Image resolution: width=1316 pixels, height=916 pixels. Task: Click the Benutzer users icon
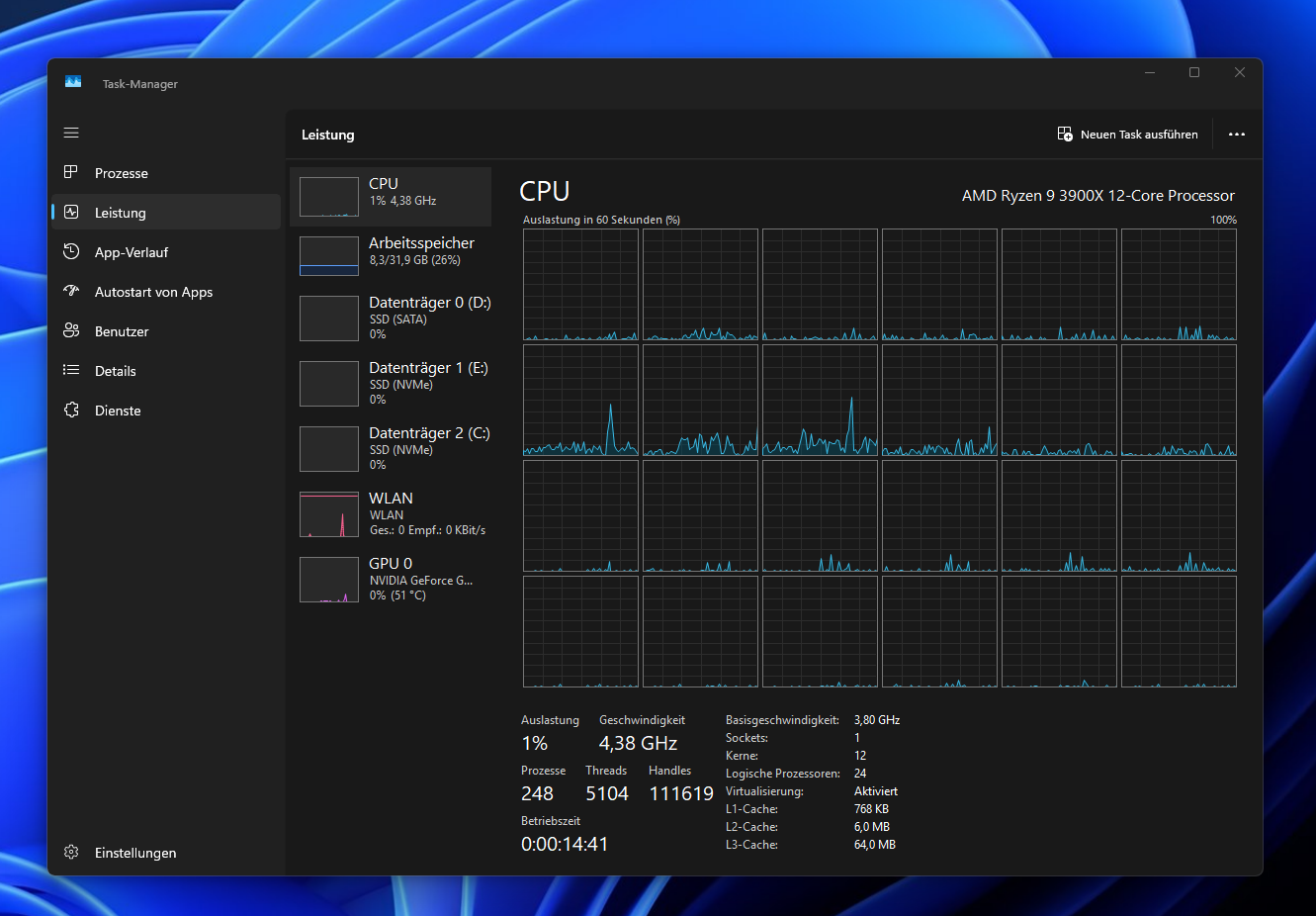(x=71, y=330)
